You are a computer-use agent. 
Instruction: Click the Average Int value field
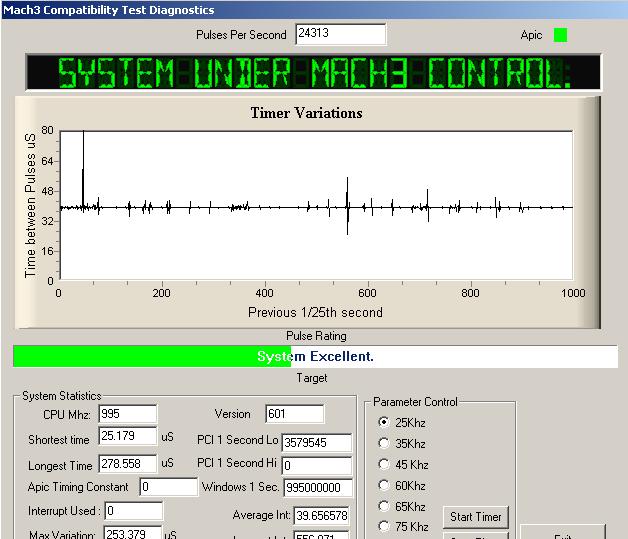pyautogui.click(x=320, y=515)
